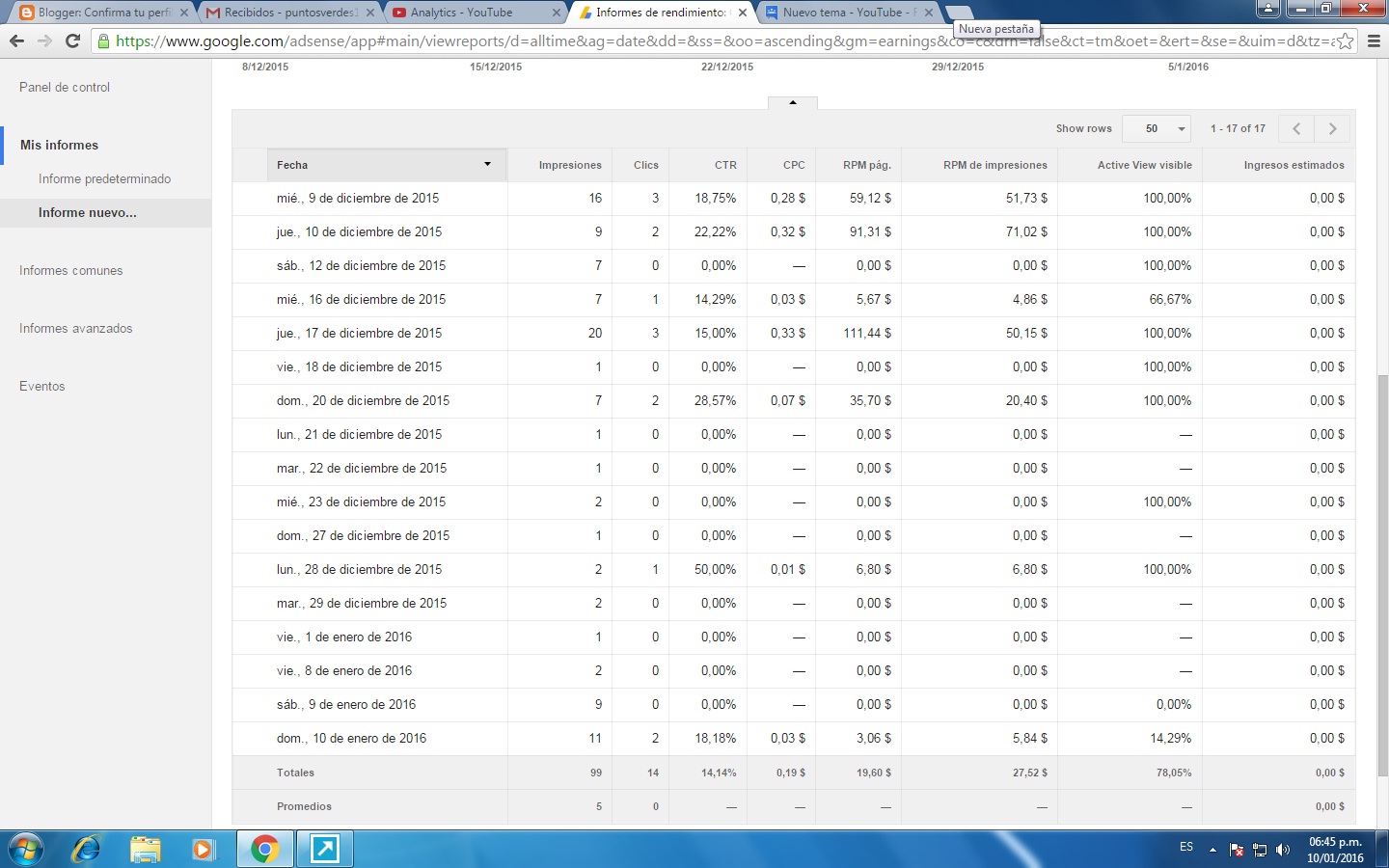The image size is (1389, 868).
Task: Switch to the Analytics - YouTube tab
Action: [x=474, y=13]
